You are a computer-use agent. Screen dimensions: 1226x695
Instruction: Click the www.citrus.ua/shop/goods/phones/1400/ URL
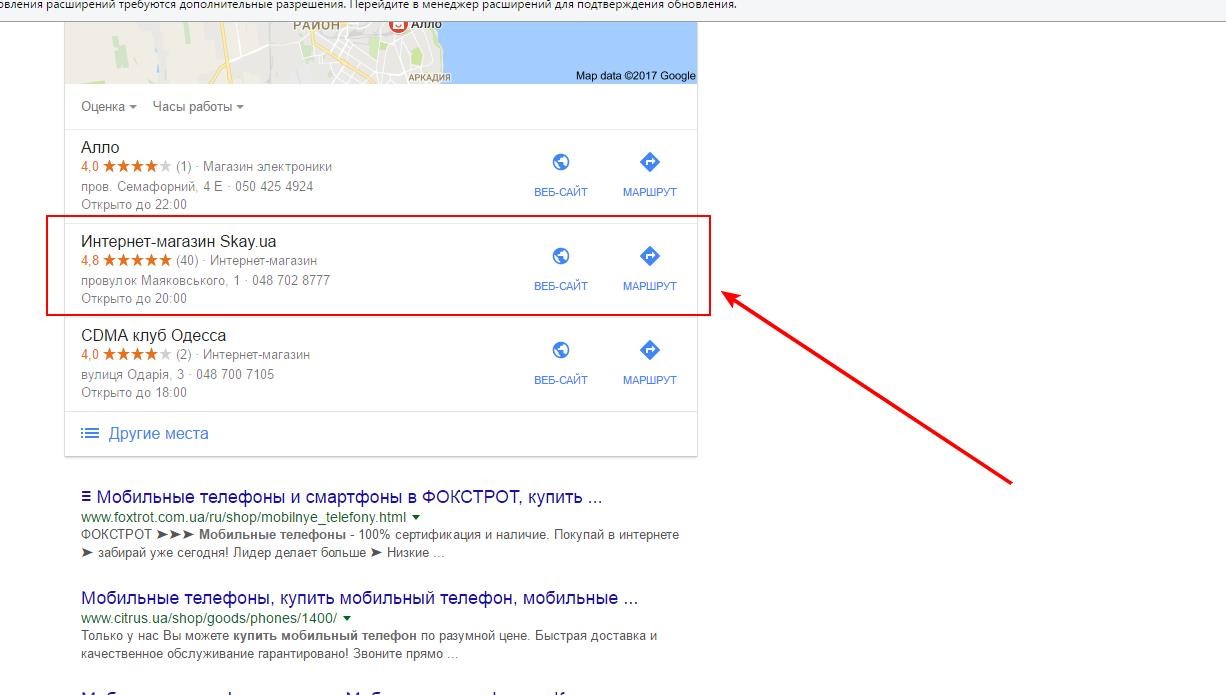point(209,619)
